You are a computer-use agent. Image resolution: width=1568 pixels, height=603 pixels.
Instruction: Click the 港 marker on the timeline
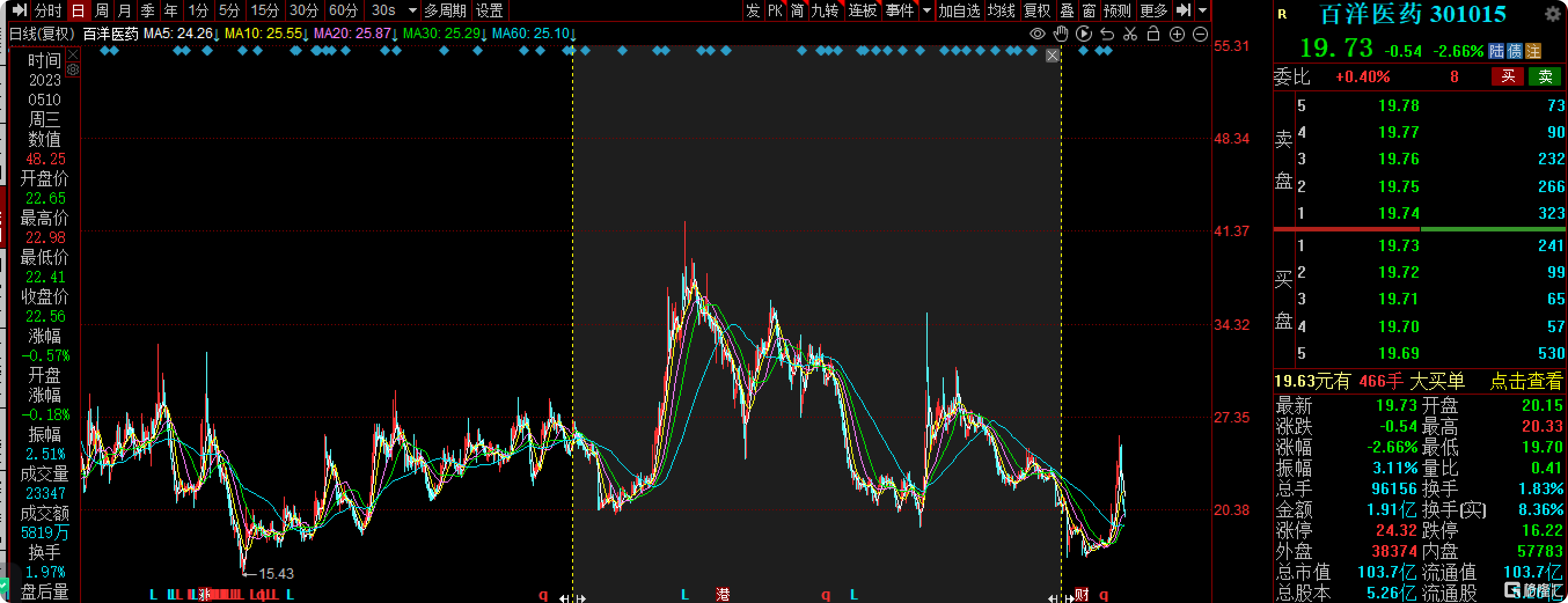(723, 594)
